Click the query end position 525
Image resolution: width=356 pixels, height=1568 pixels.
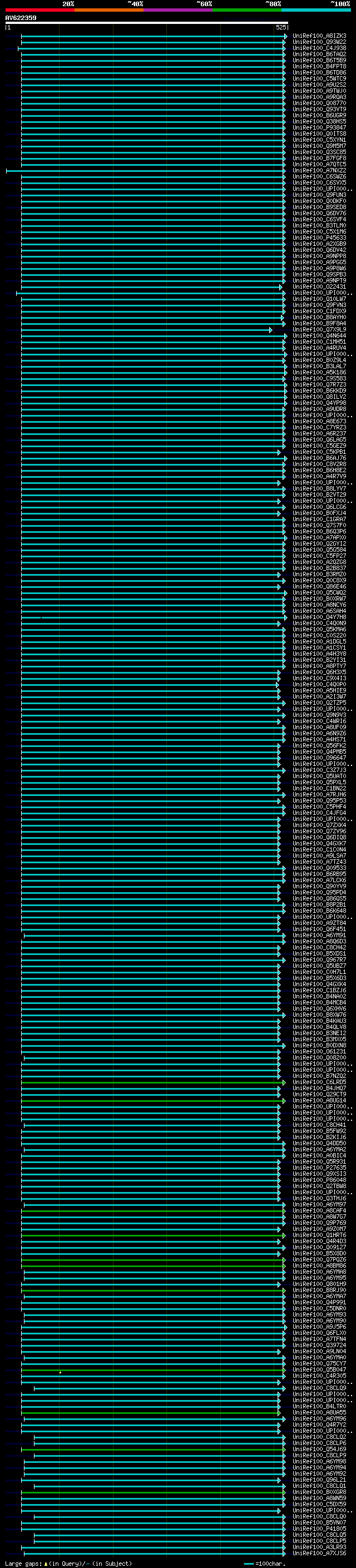tap(281, 27)
